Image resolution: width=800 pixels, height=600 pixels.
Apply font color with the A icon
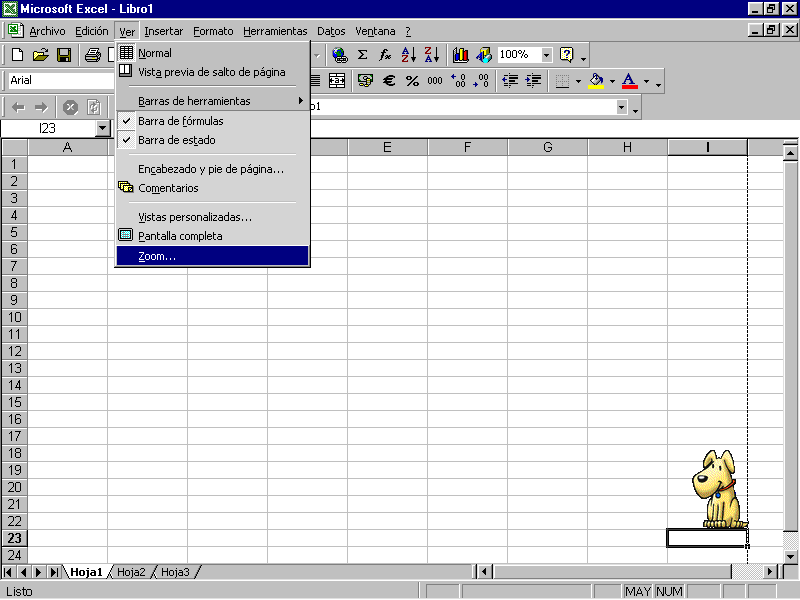coord(627,80)
